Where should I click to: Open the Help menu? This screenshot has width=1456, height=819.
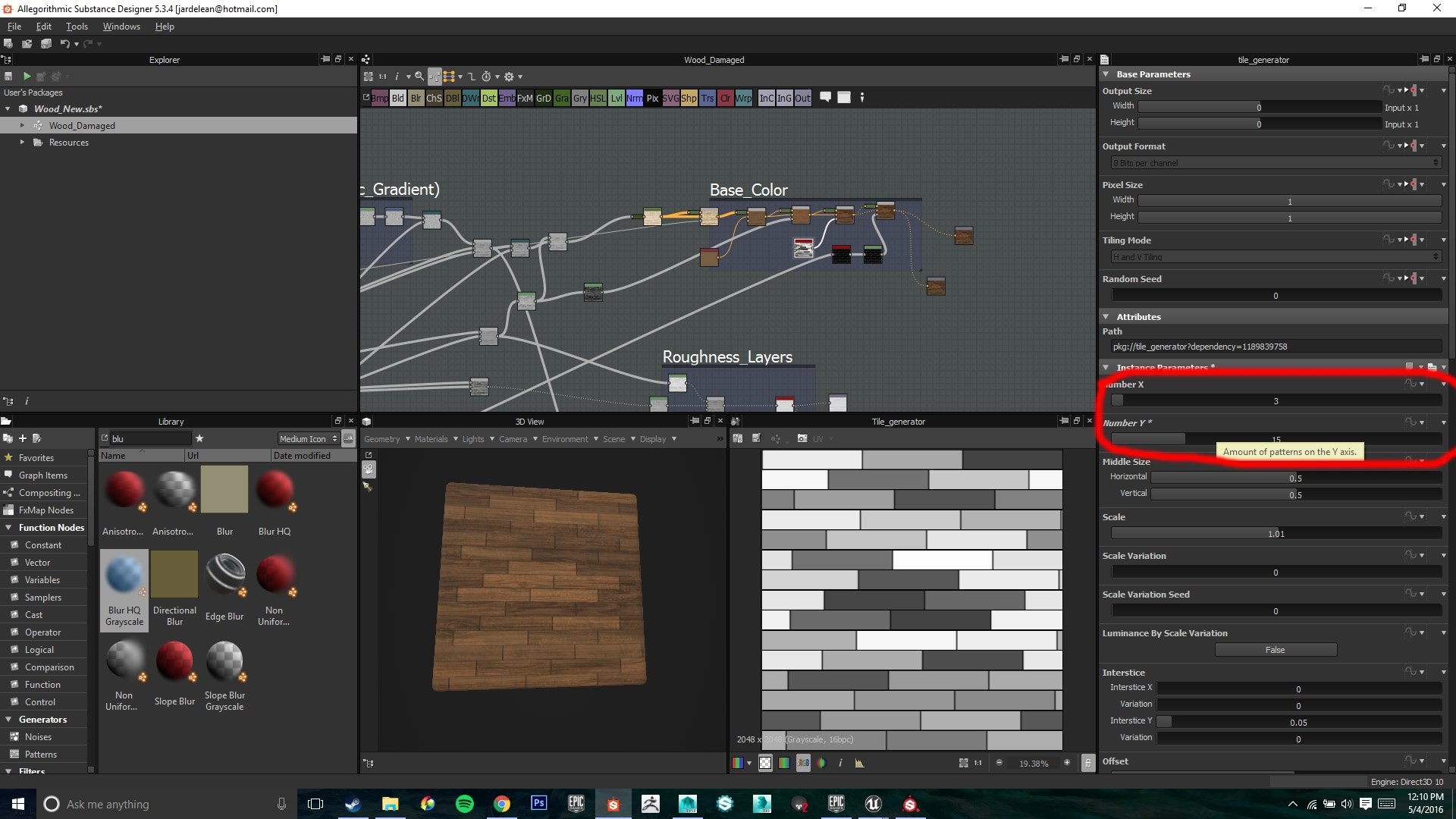click(x=165, y=27)
